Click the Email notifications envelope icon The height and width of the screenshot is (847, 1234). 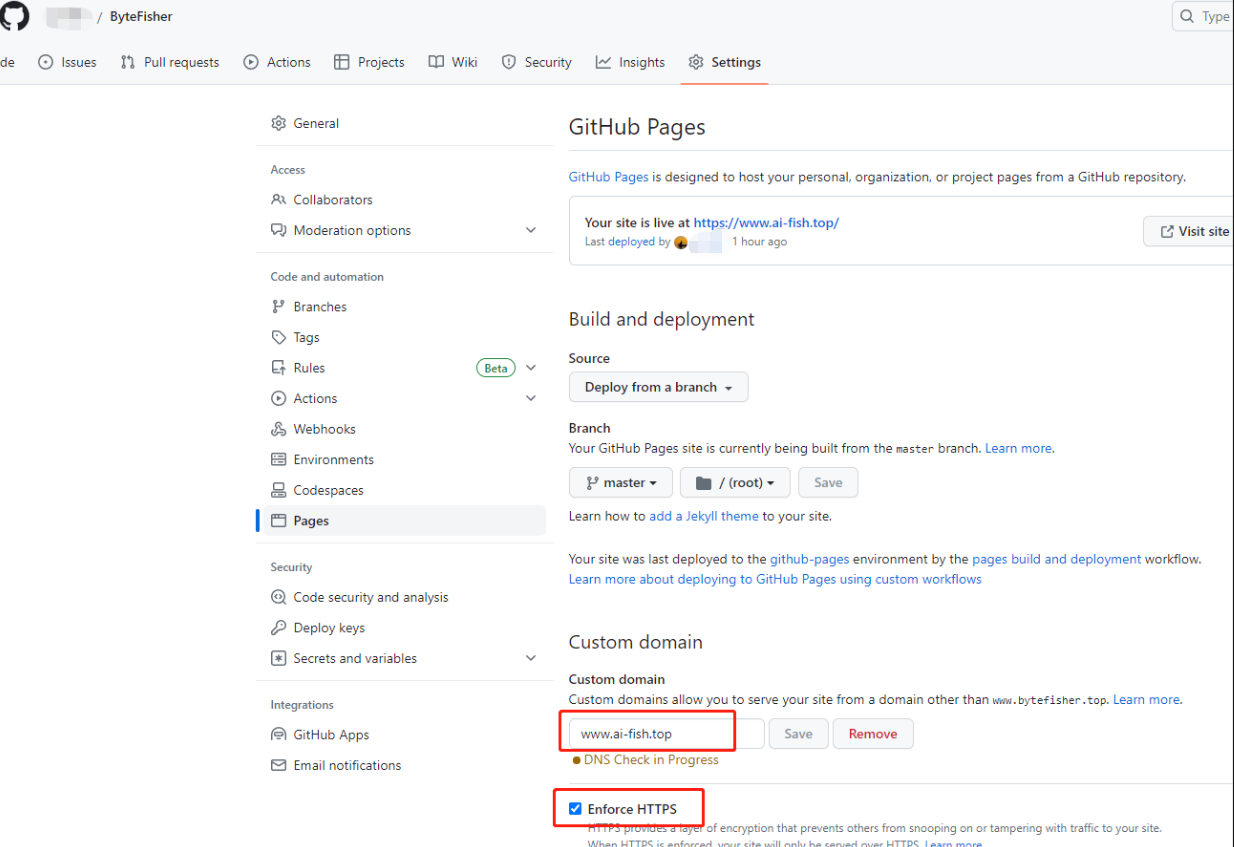point(279,765)
